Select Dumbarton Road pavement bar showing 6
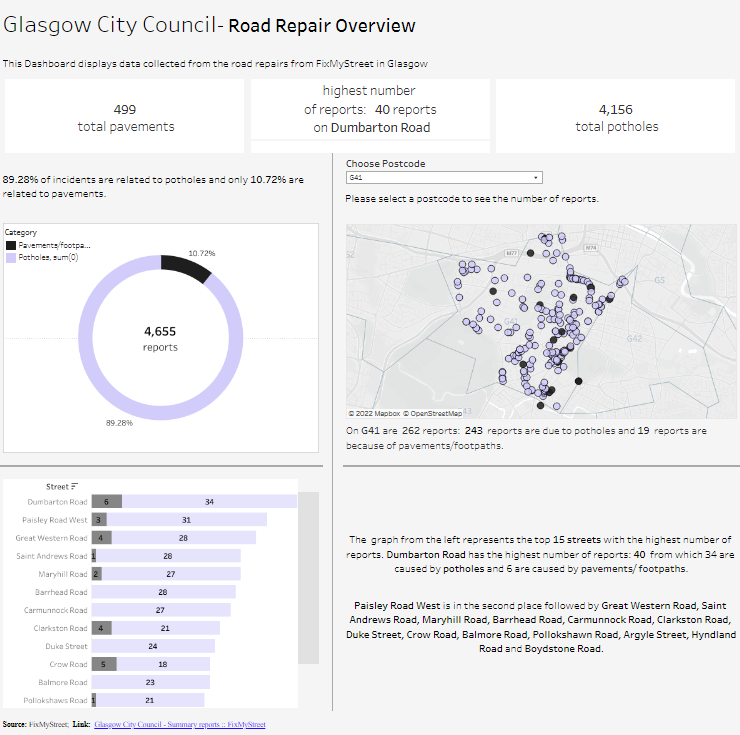Screen dimensions: 740x735 point(106,501)
